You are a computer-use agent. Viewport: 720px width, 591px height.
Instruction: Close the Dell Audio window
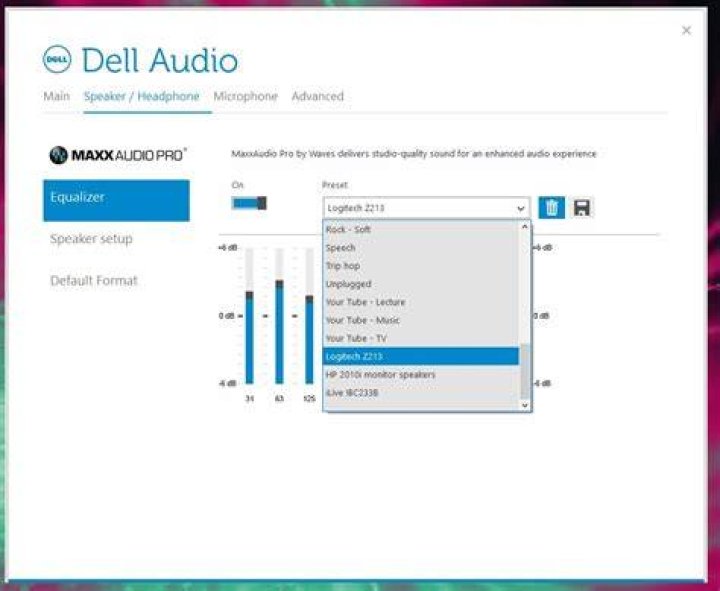point(686,30)
